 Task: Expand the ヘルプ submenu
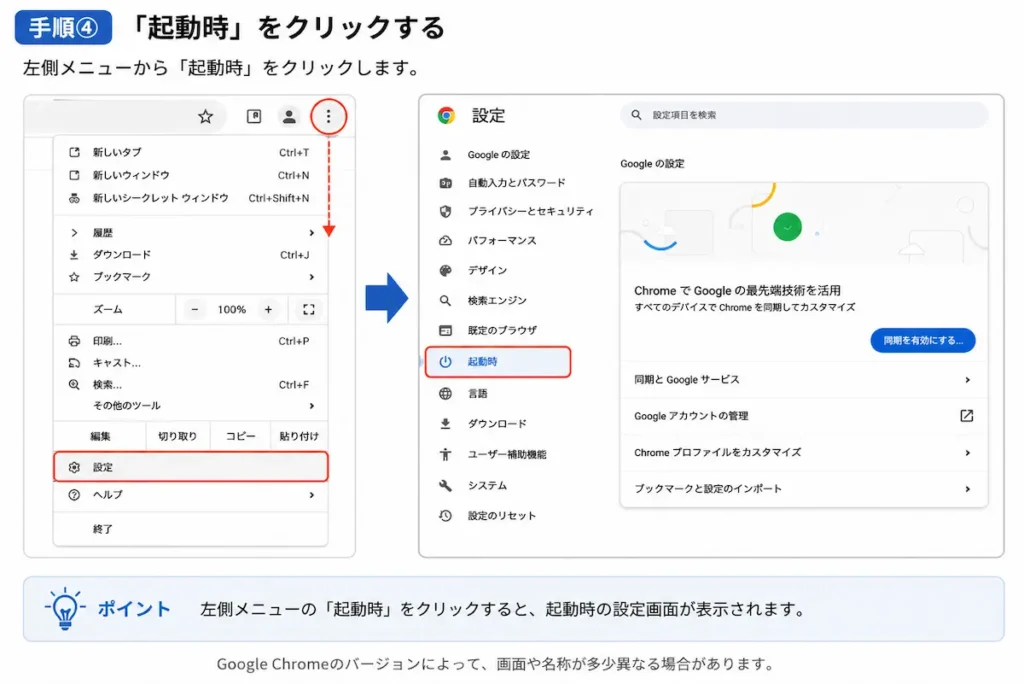pyautogui.click(x=189, y=495)
